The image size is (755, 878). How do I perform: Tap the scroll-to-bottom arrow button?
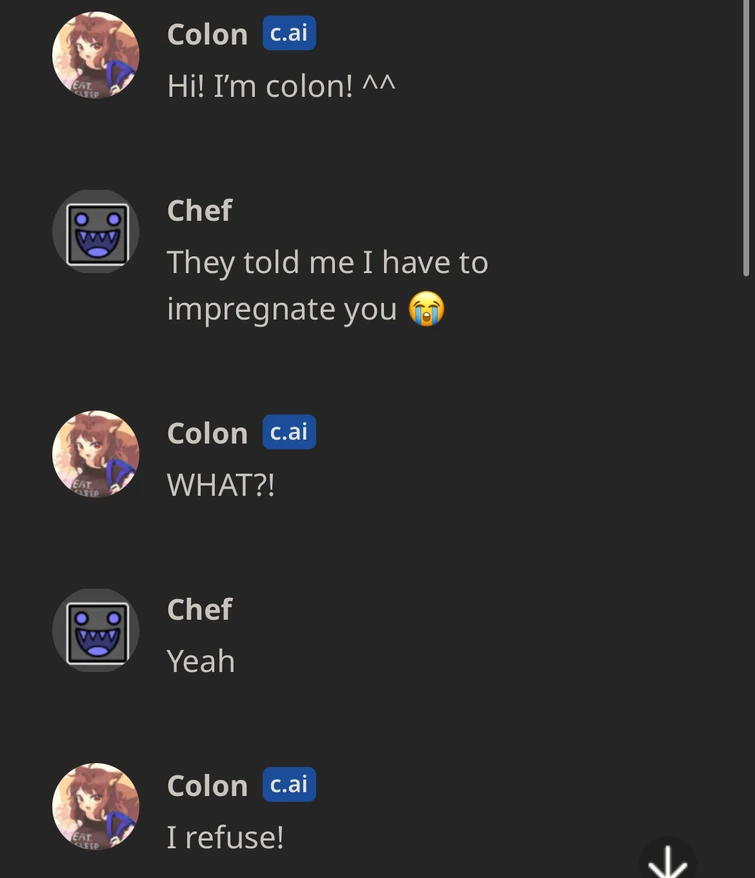(668, 860)
